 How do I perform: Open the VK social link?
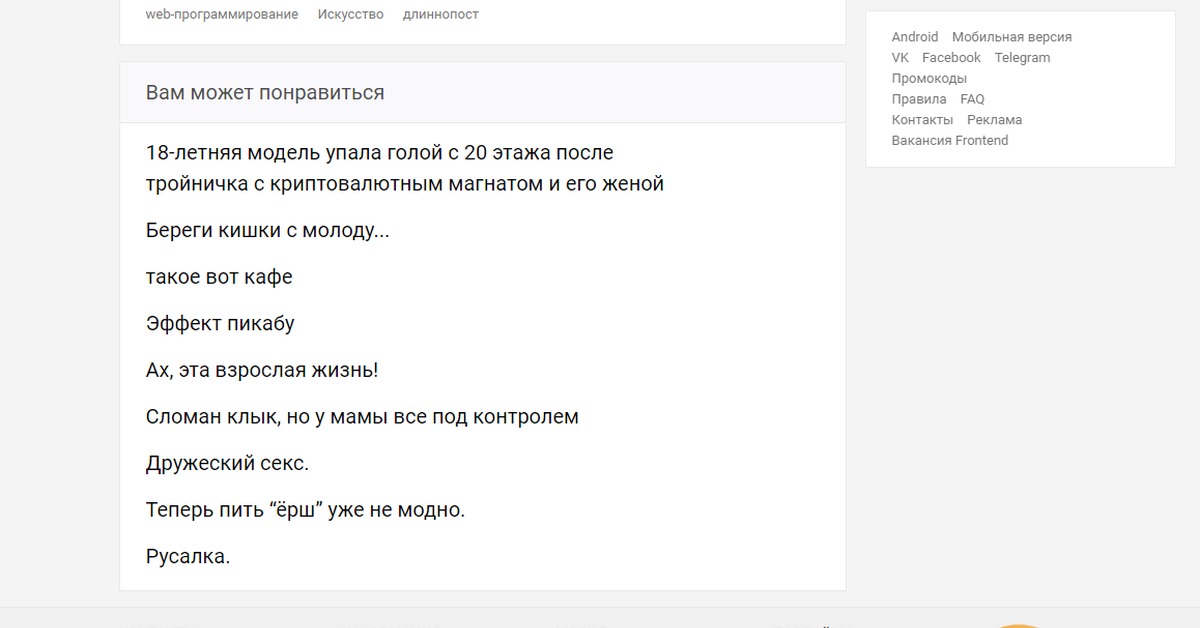[900, 58]
